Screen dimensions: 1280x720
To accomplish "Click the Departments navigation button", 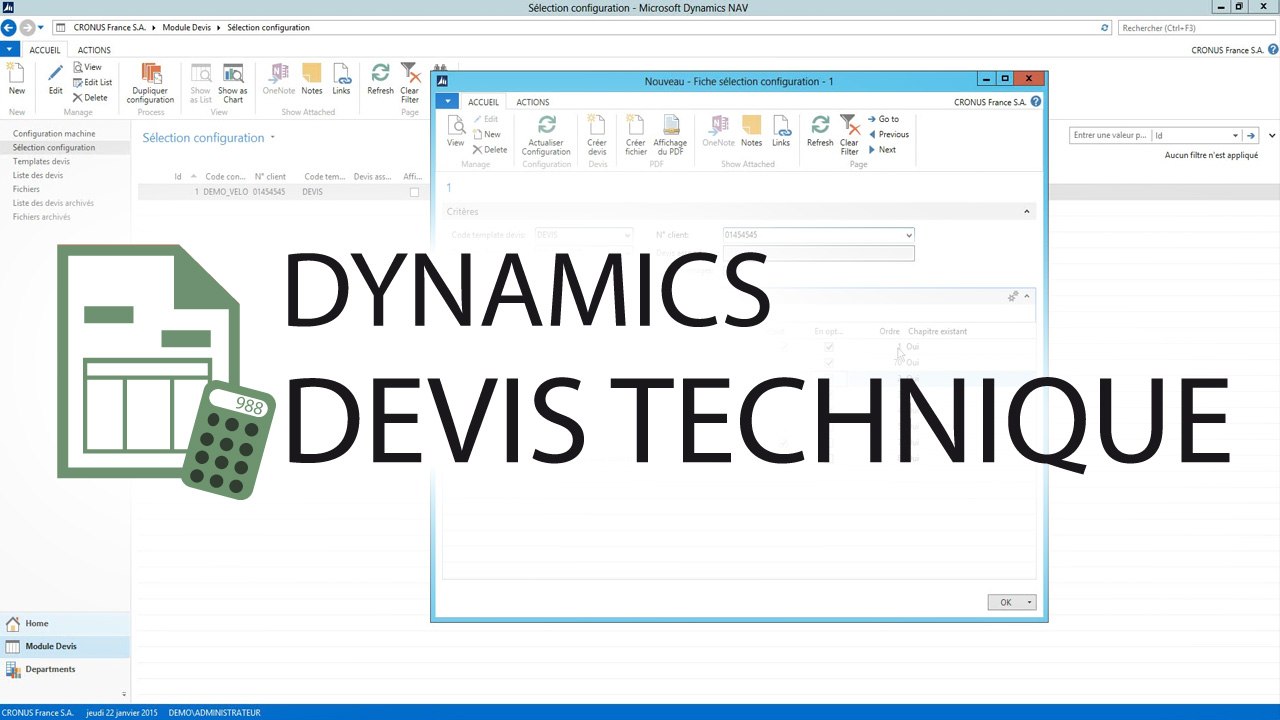I will pos(65,669).
